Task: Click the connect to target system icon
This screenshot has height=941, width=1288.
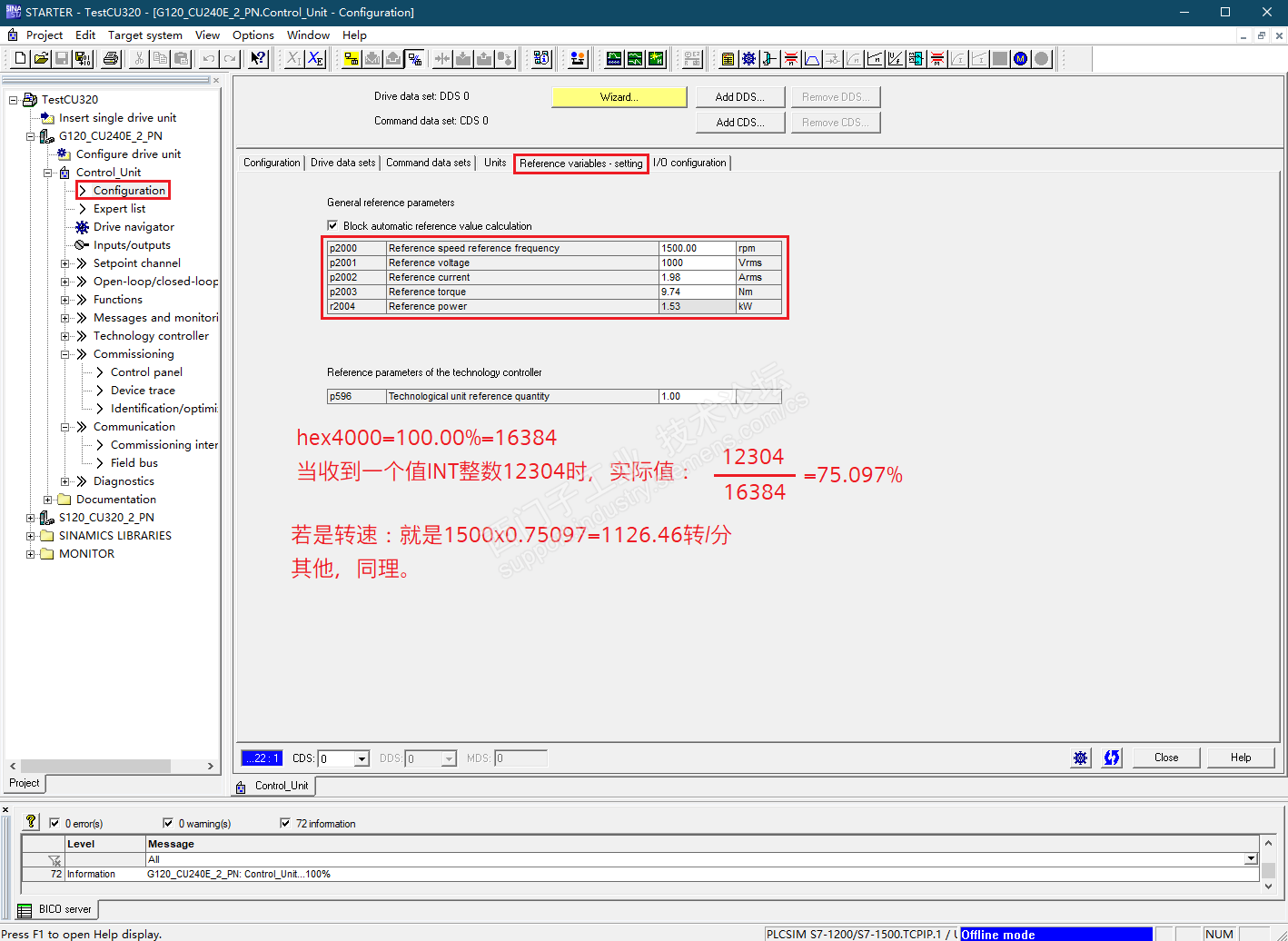Action: tap(351, 59)
